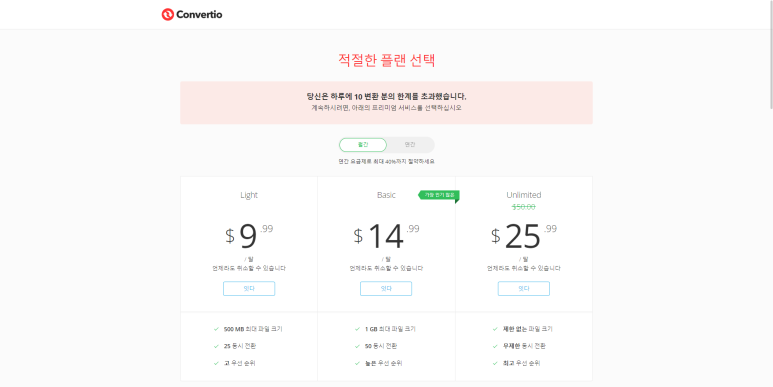
Task: Click checkmark beside 25 concurrent conversions
Action: pos(216,346)
